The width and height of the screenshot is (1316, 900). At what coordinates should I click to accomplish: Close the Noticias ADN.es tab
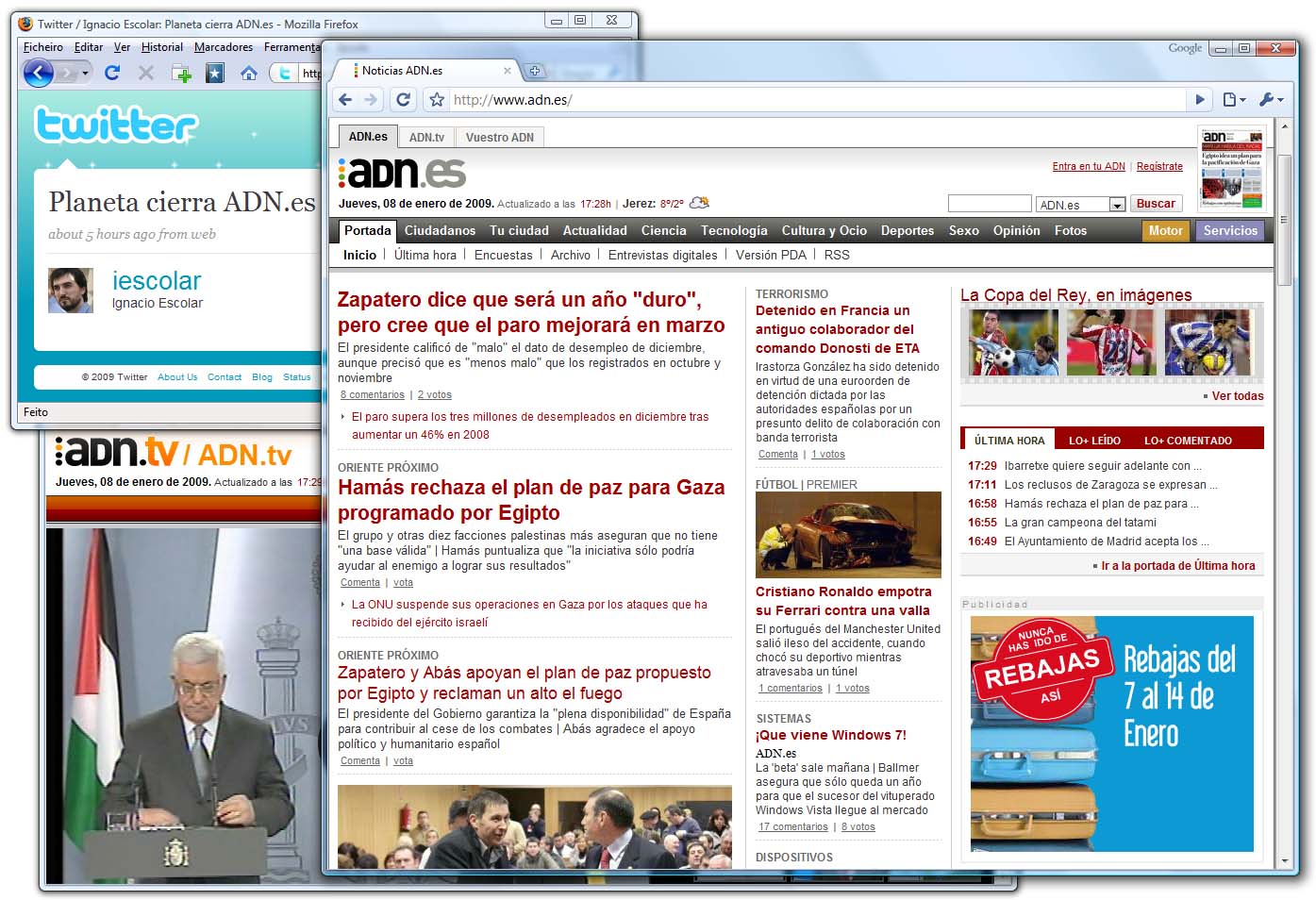(x=508, y=71)
